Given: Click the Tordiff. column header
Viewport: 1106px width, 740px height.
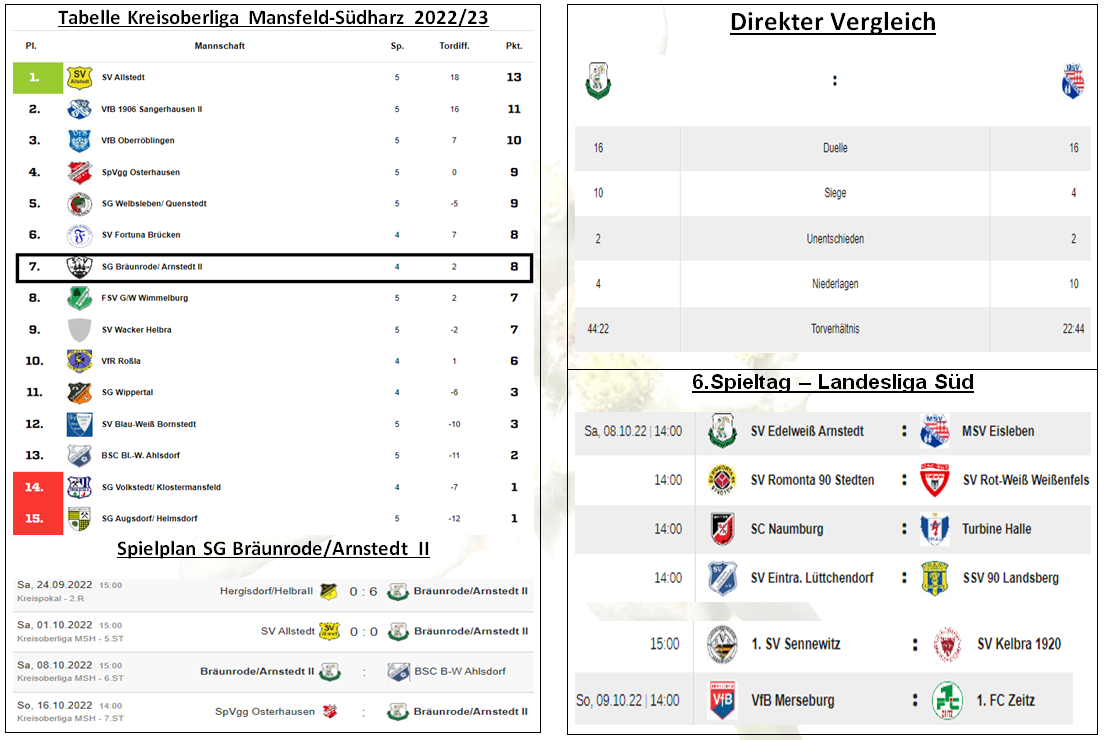Looking at the screenshot, I should pos(454,46).
